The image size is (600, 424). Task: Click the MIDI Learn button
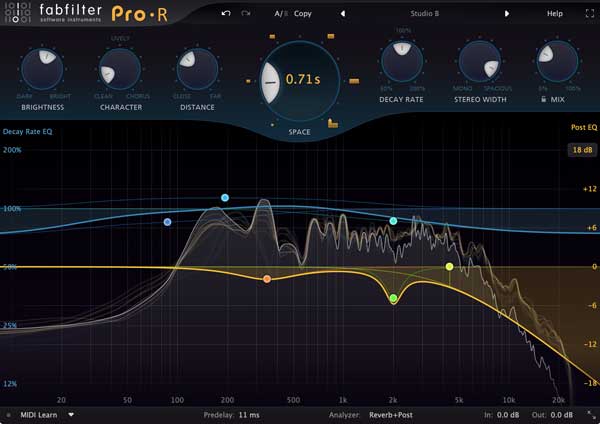(39, 415)
